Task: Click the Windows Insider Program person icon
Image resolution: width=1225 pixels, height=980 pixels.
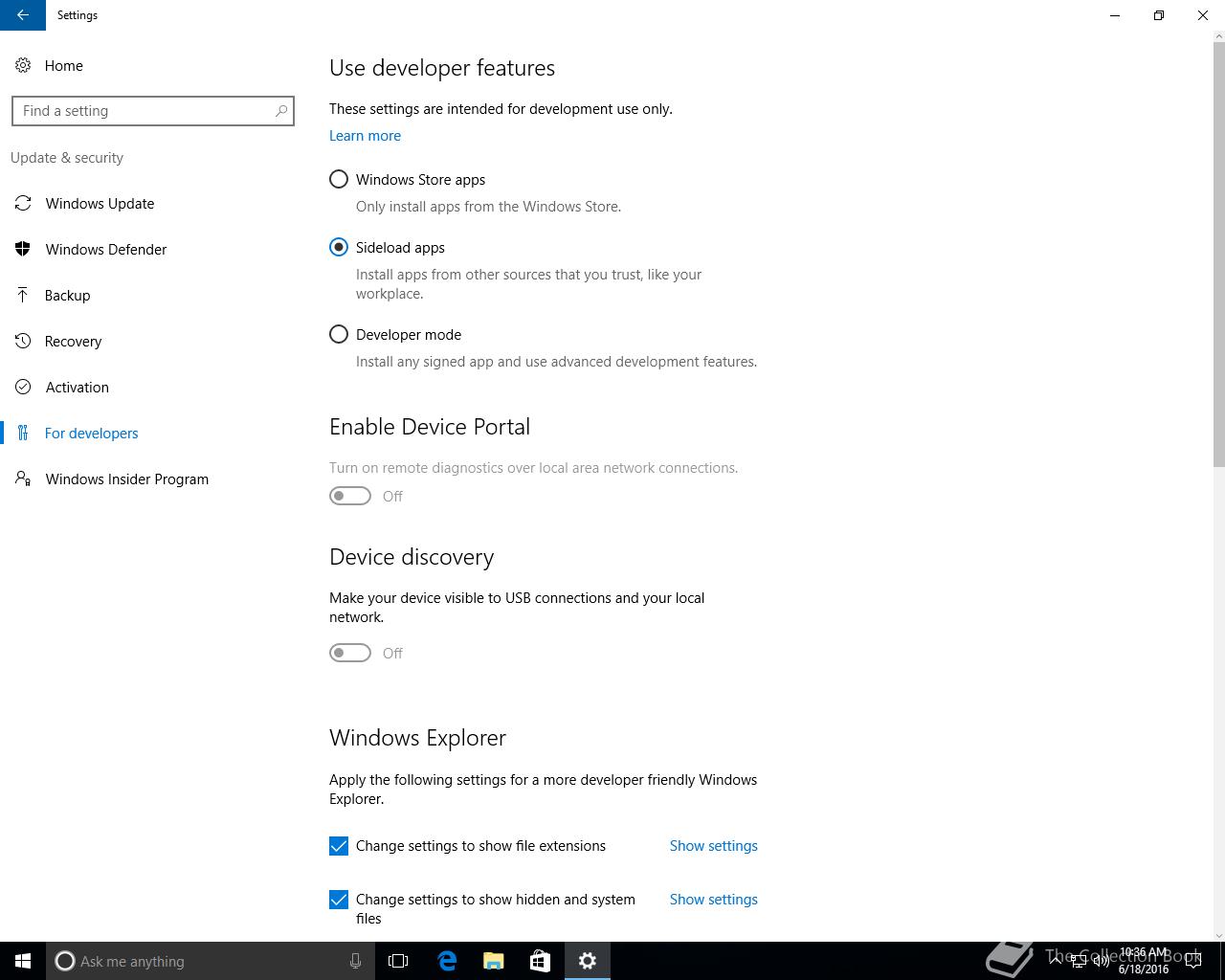Action: coord(23,479)
